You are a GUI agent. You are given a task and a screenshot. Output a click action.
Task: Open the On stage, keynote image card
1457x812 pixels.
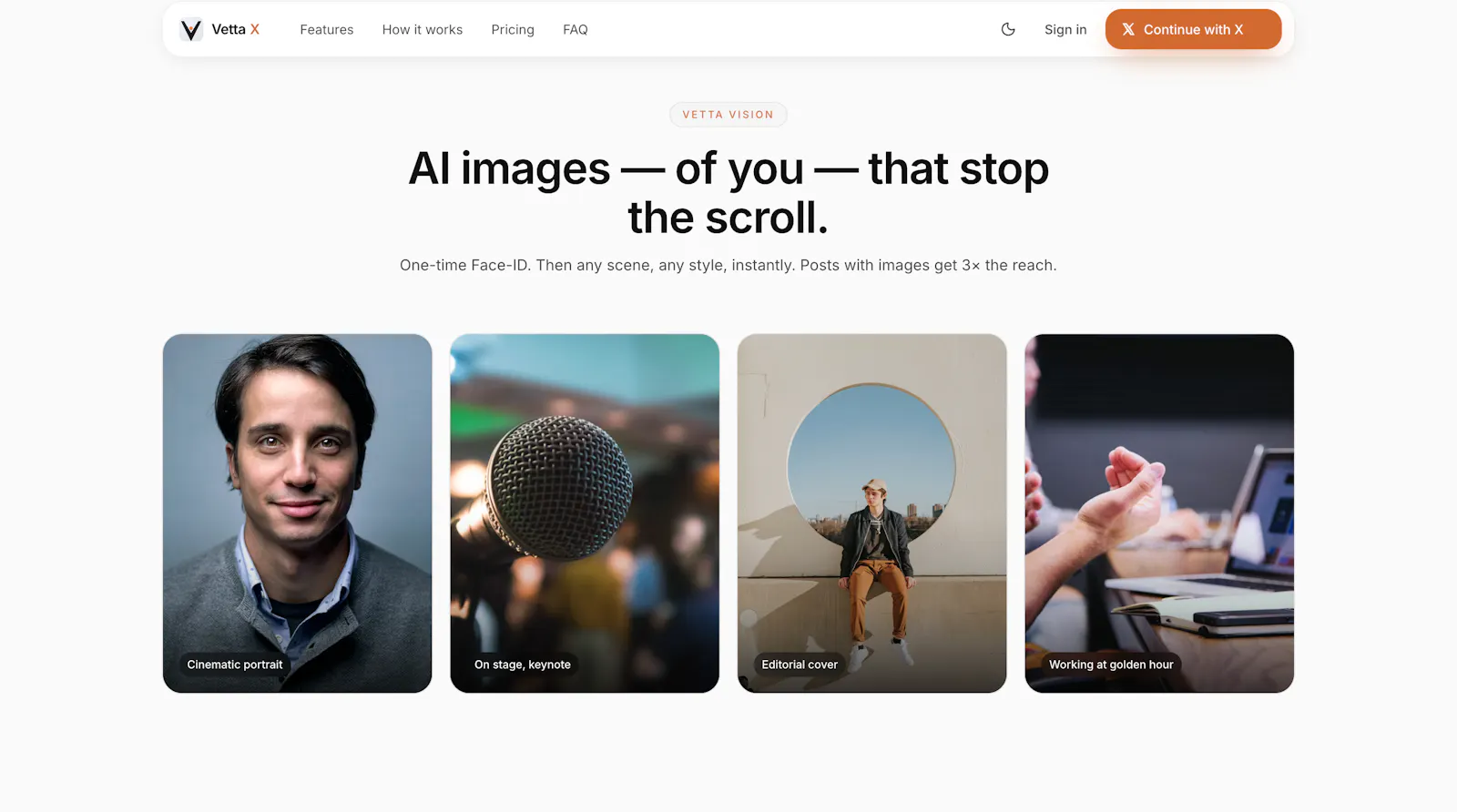[585, 513]
